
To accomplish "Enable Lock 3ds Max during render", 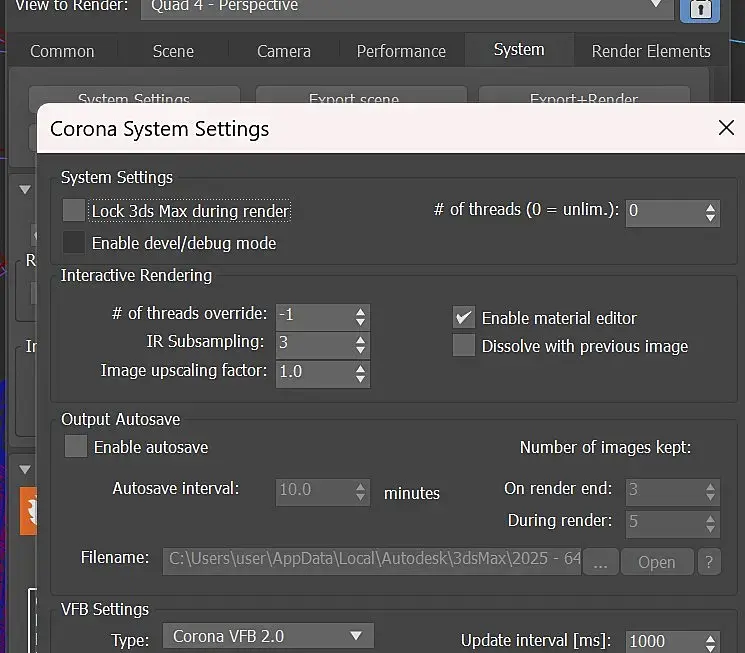I will tap(74, 211).
